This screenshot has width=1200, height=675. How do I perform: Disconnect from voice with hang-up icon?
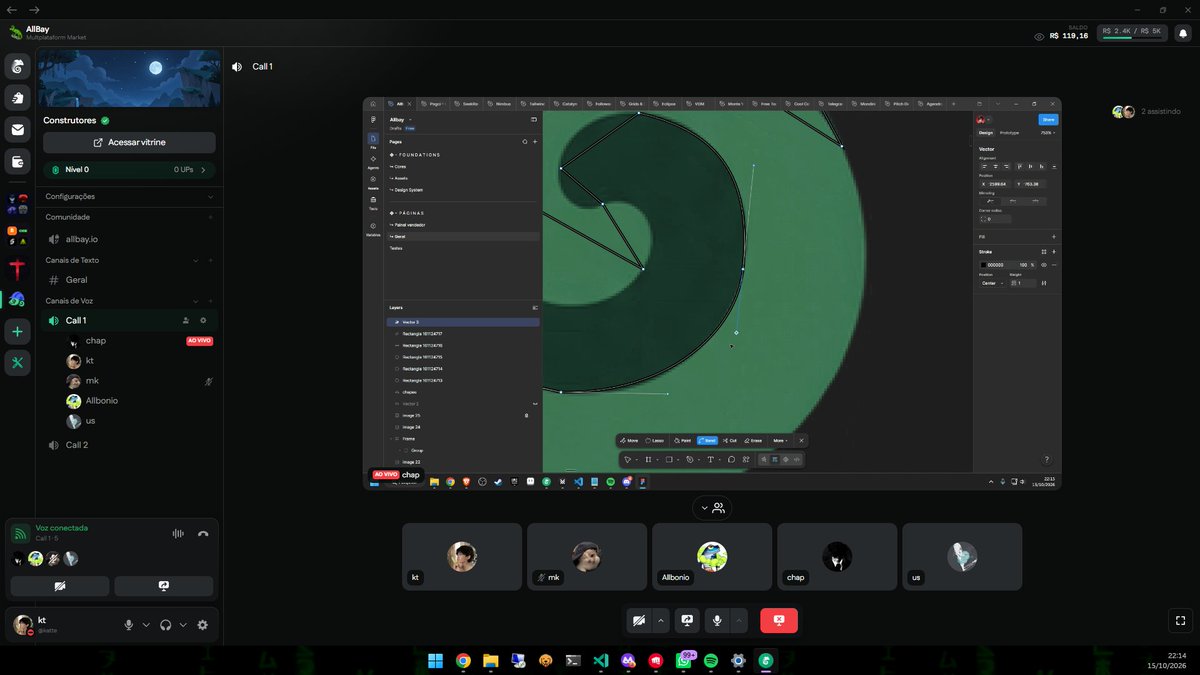click(x=203, y=533)
